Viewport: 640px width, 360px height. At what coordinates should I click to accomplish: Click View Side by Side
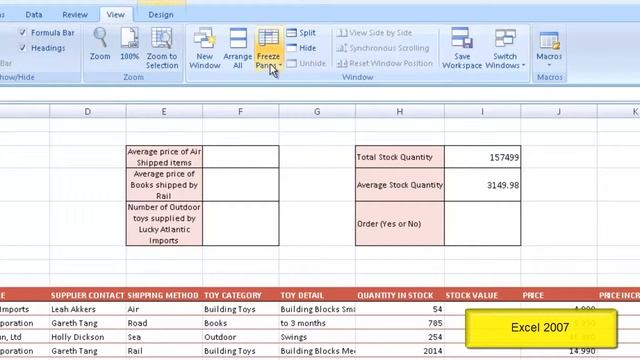(x=374, y=33)
